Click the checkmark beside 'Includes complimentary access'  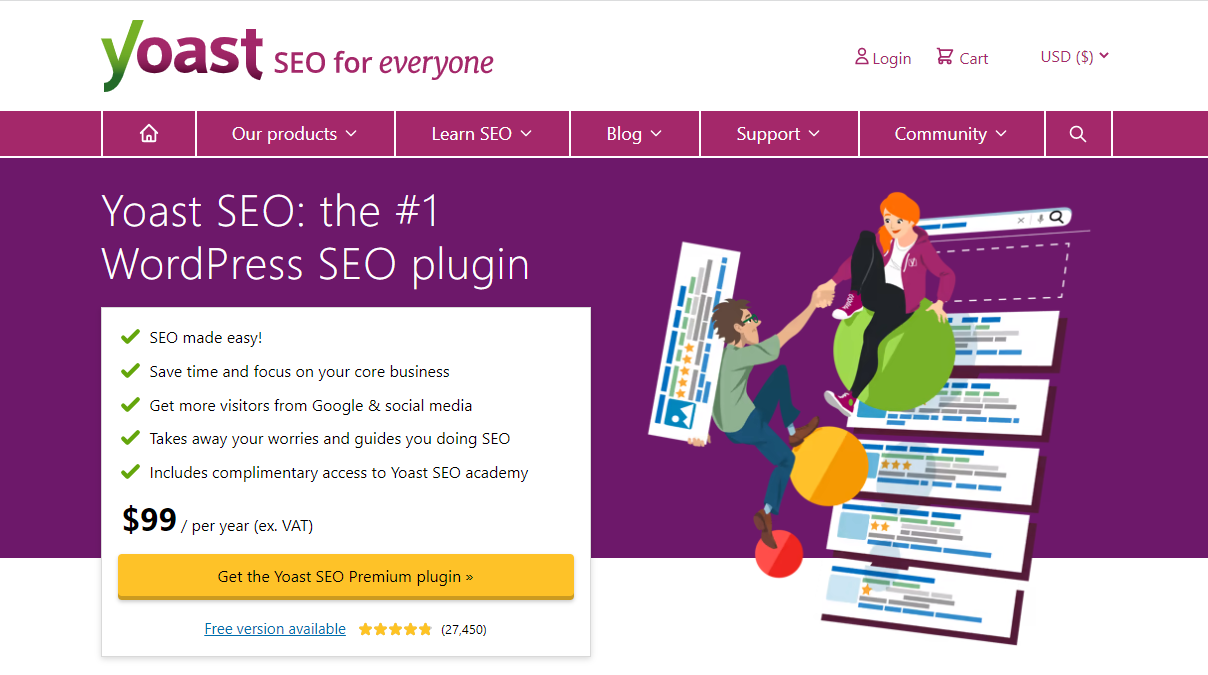[x=130, y=472]
